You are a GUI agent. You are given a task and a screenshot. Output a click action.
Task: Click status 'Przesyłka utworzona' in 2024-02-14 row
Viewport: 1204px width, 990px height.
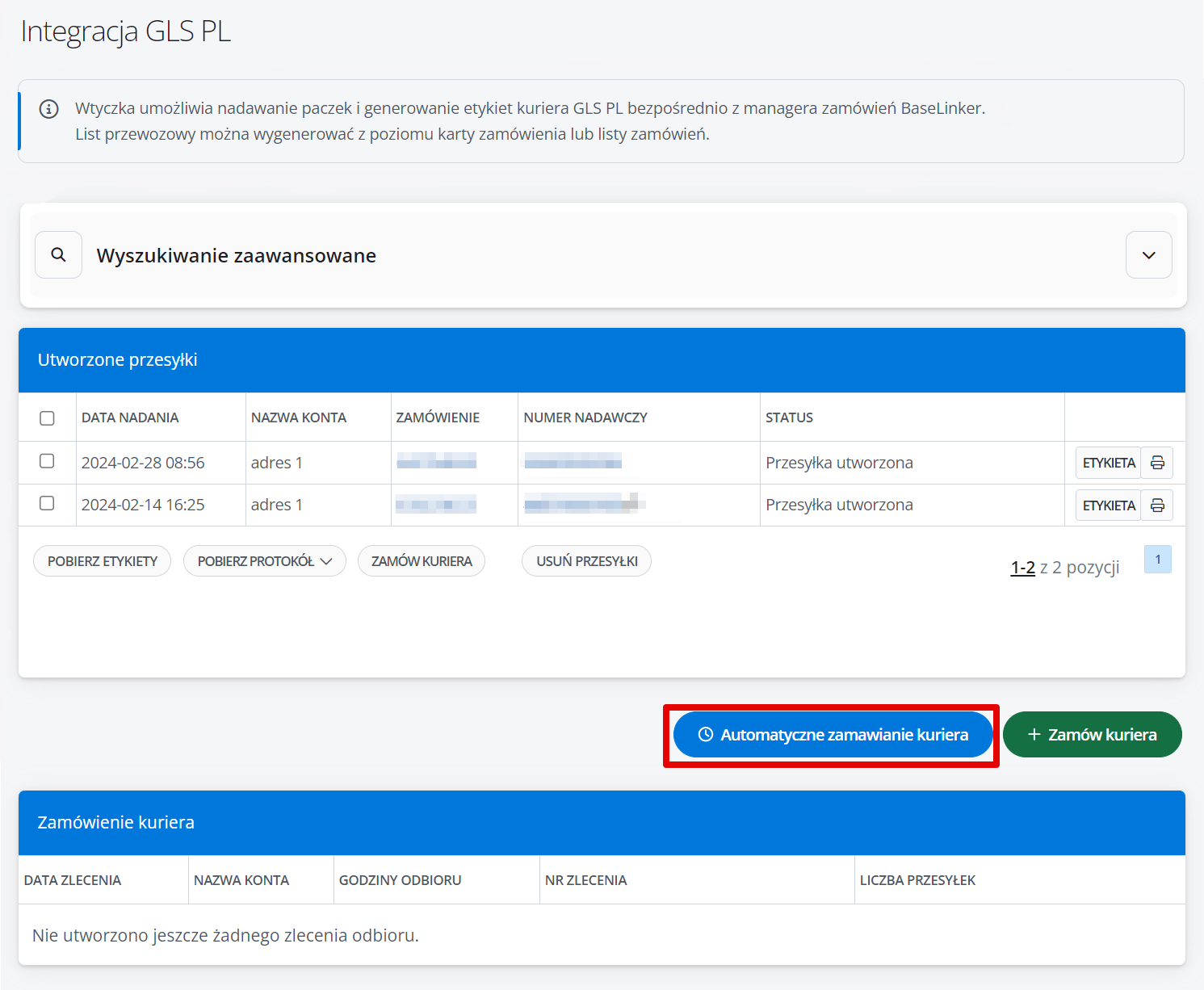pos(839,505)
